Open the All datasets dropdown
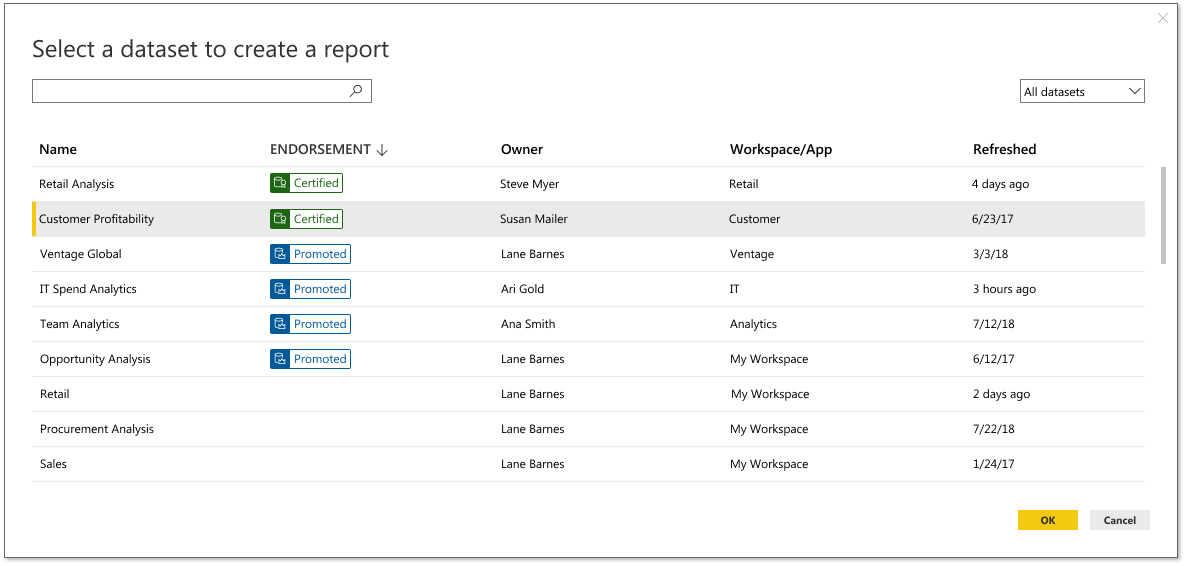1188x566 pixels. click(x=1082, y=92)
